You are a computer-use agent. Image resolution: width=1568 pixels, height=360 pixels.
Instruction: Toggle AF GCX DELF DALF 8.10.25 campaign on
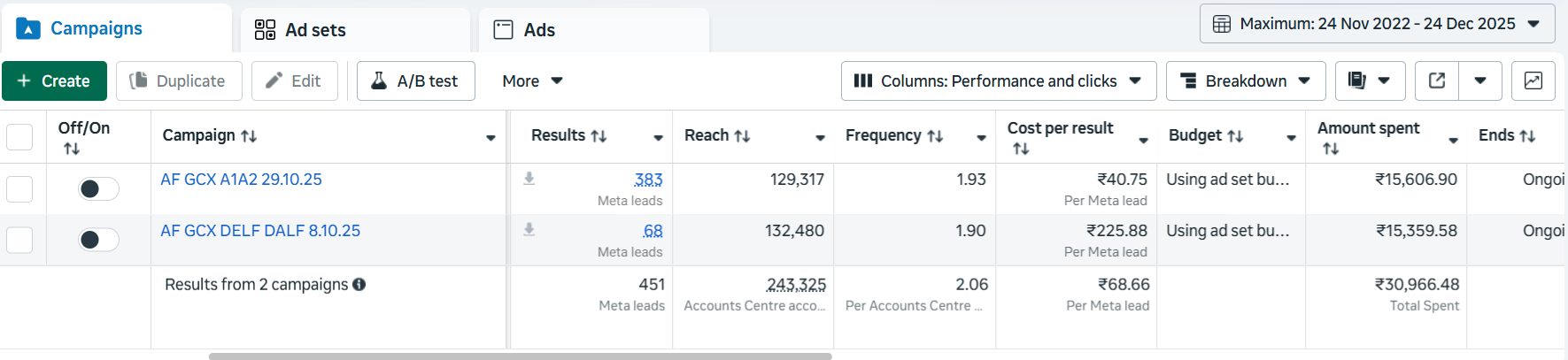(x=98, y=240)
